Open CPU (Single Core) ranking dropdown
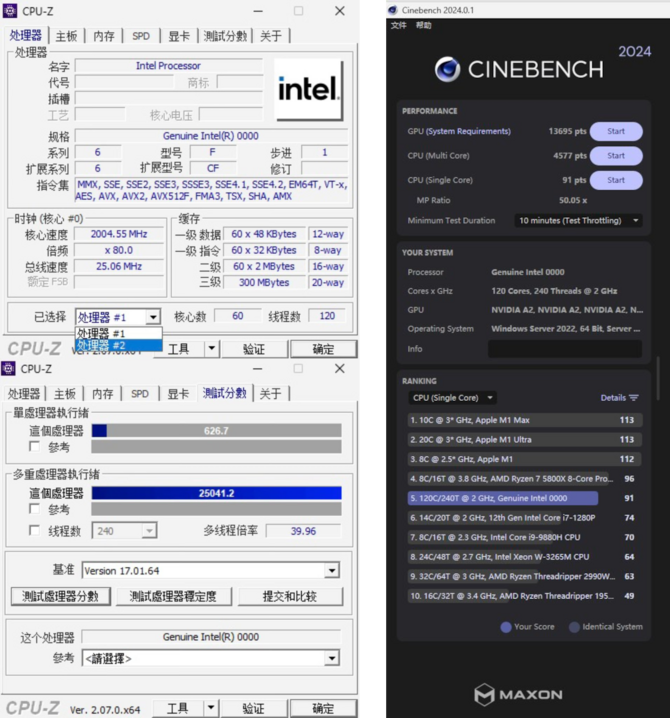Image resolution: width=670 pixels, height=718 pixels. (452, 398)
